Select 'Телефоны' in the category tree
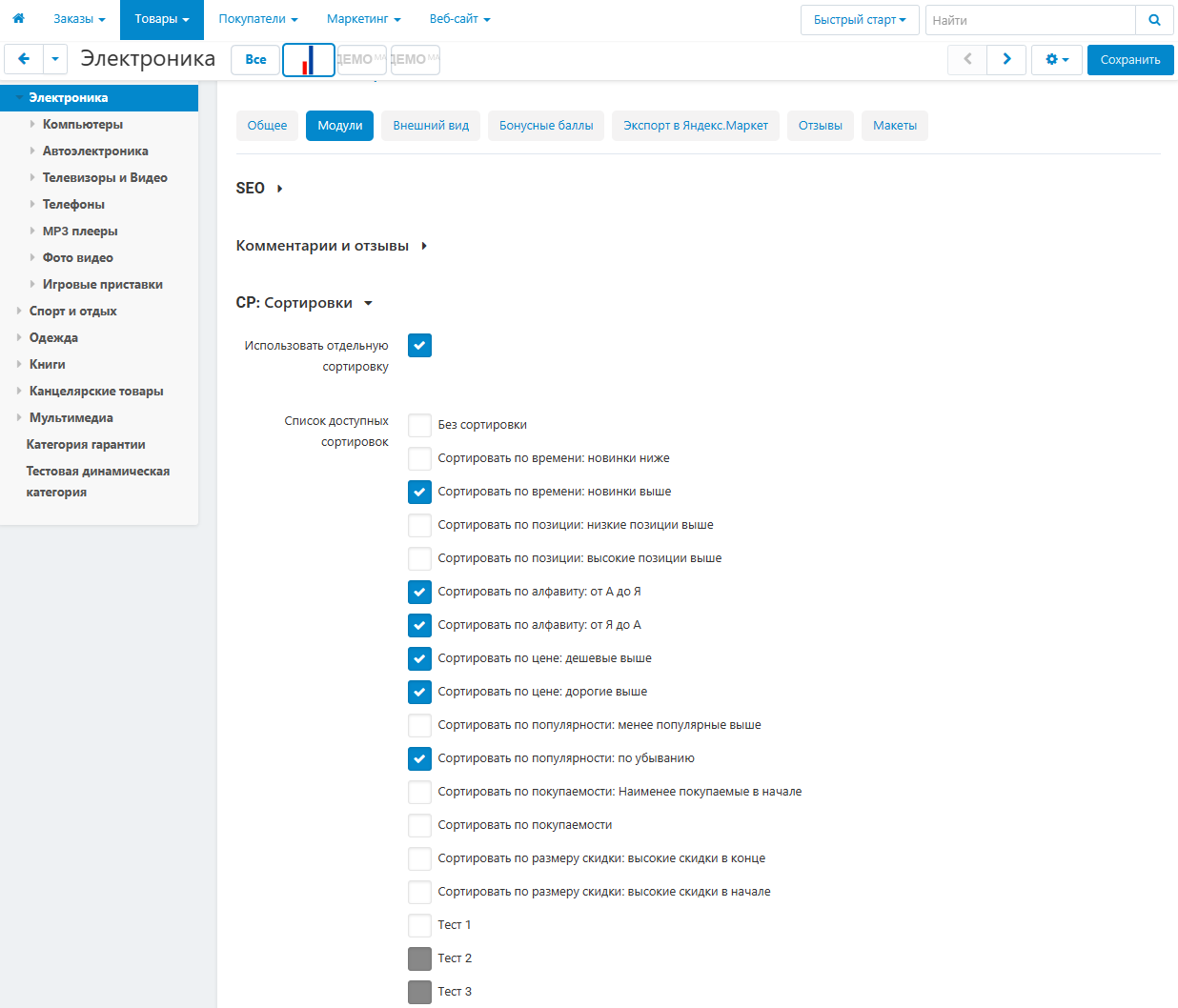This screenshot has width=1178, height=1008. click(73, 204)
